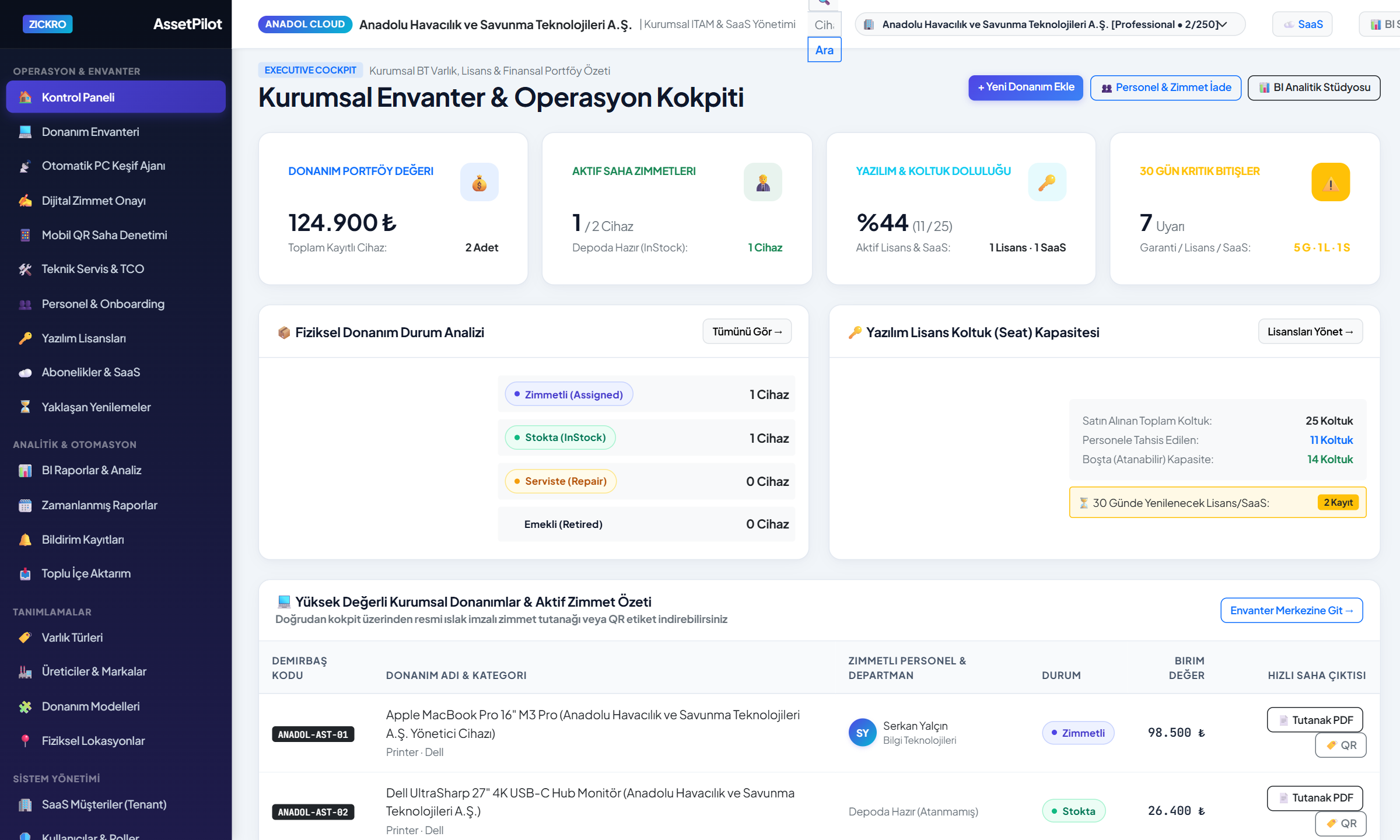Click Yeni Donanım Ekle button

click(1025, 87)
